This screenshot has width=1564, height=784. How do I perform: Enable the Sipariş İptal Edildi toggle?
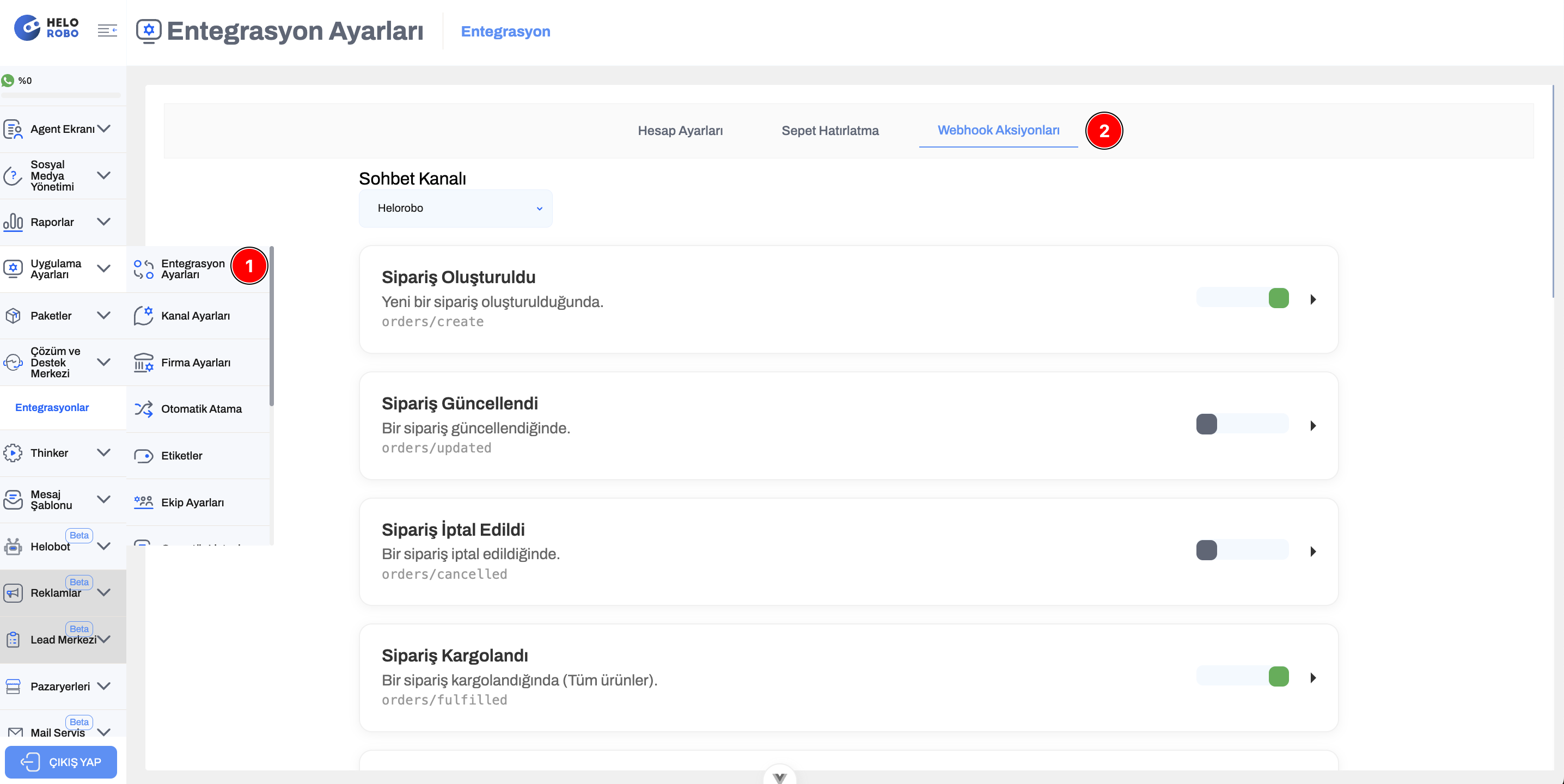point(1242,550)
